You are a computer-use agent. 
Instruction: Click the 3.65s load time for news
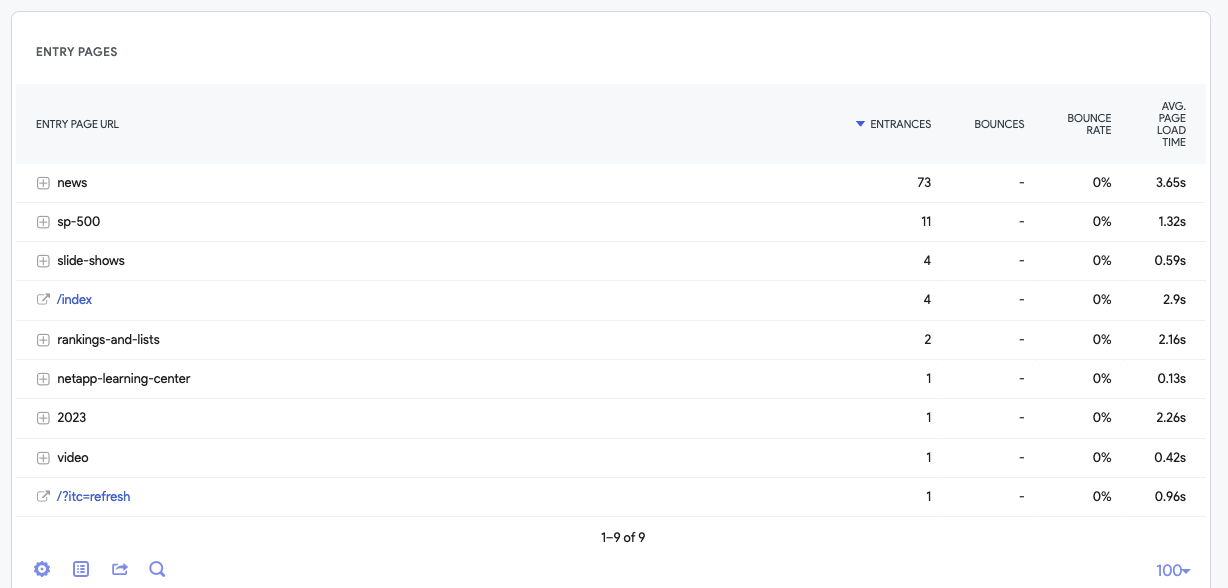pos(1170,183)
